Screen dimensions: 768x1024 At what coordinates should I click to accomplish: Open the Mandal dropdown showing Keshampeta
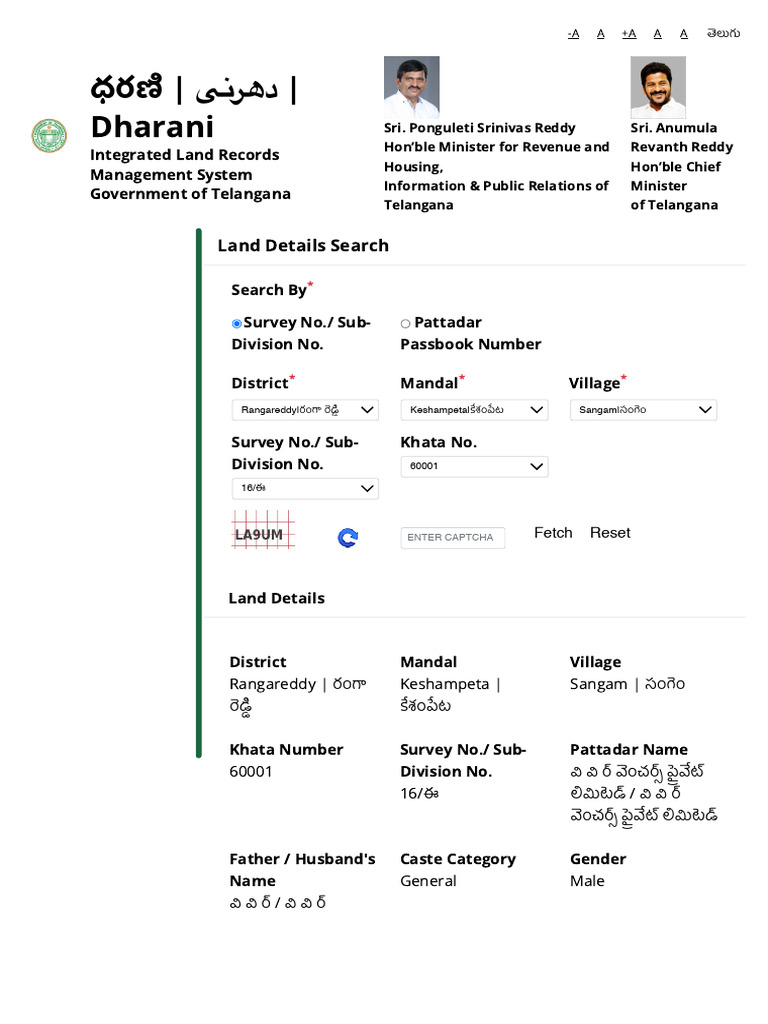coord(474,410)
